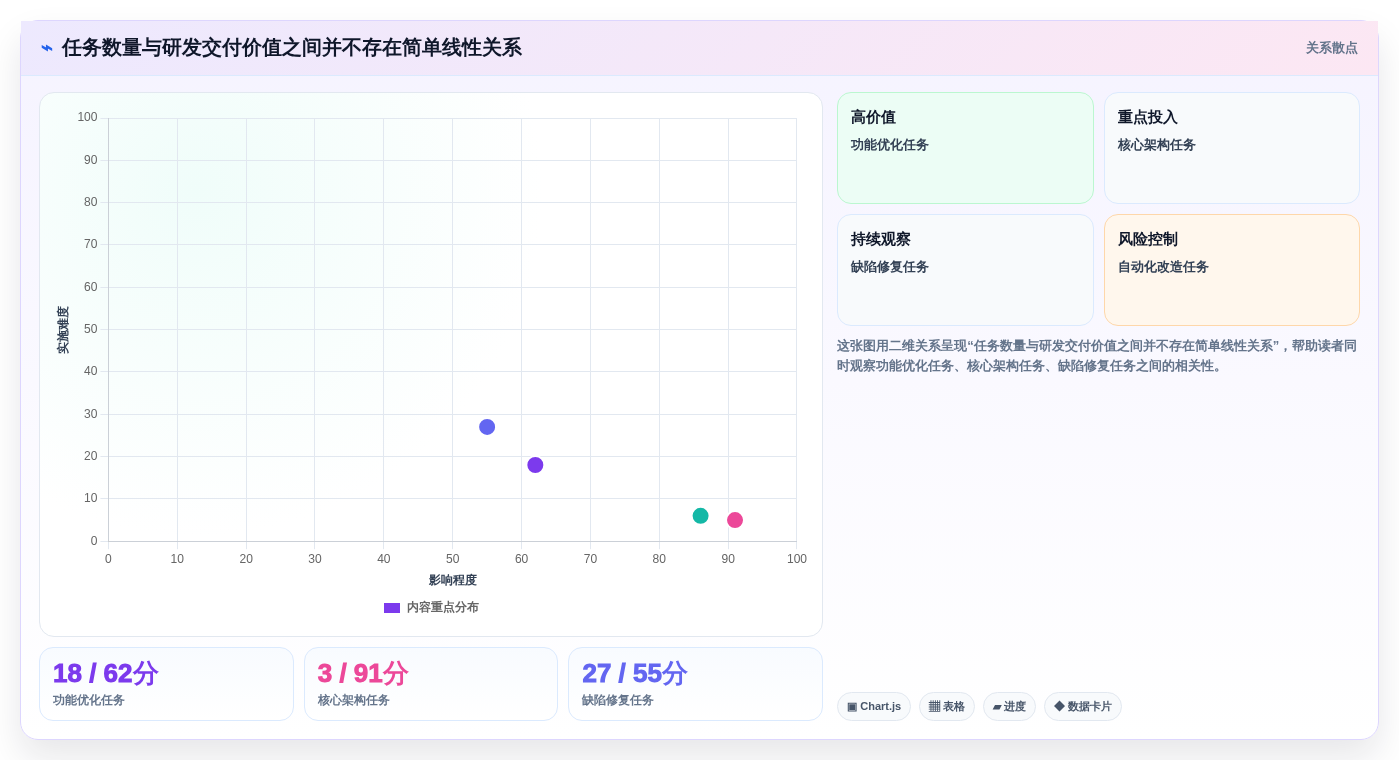The height and width of the screenshot is (760, 1399).
Task: Click the 自动化改造任务 text in 风险控制 card
Action: (x=1163, y=267)
